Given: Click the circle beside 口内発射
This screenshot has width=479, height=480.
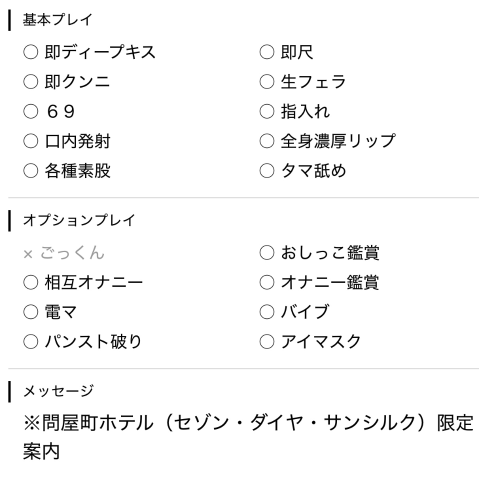Looking at the screenshot, I should point(30,141).
